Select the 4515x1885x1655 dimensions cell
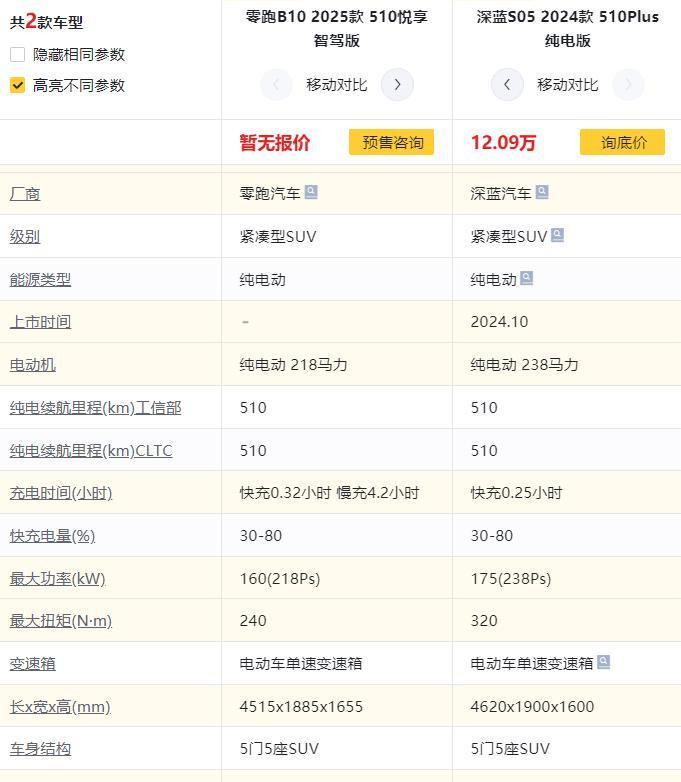681x782 pixels. (301, 707)
